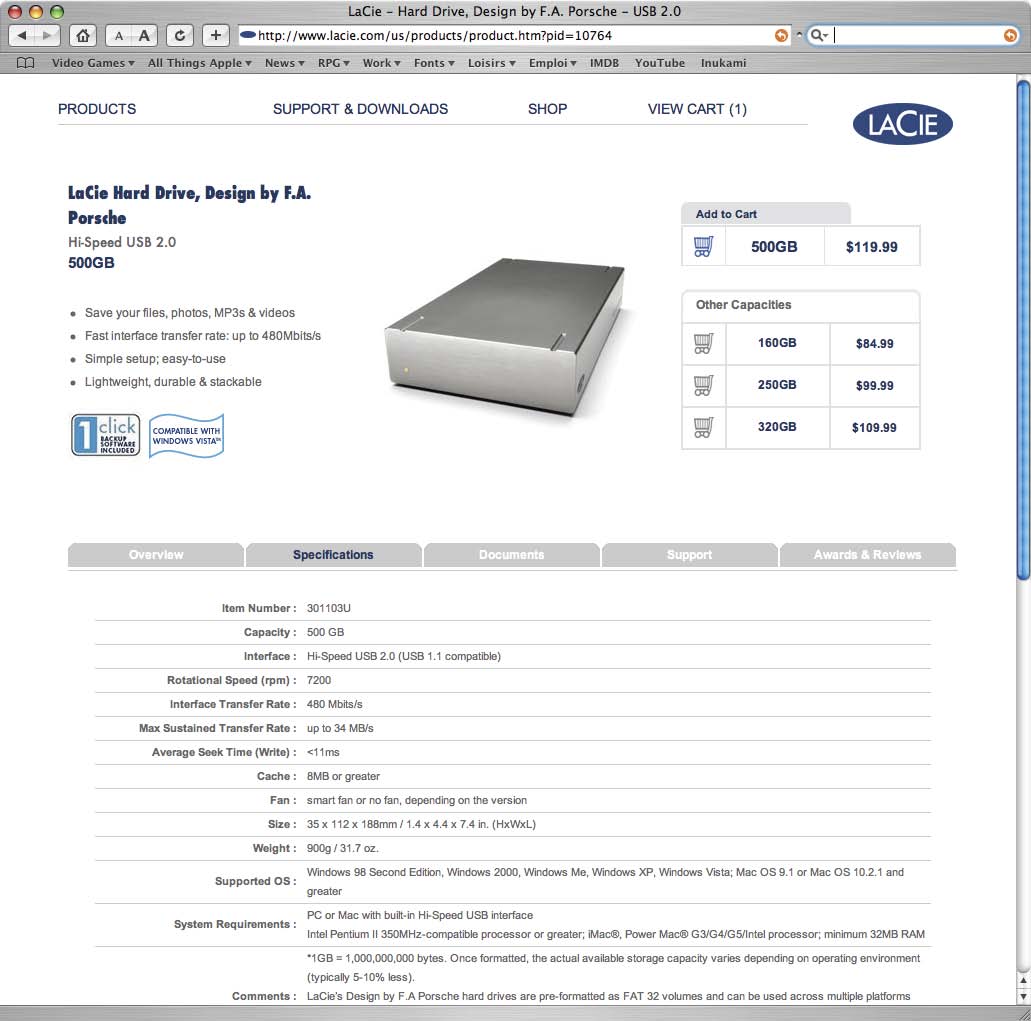
Task: Add bookmark with plus button
Action: 216,36
